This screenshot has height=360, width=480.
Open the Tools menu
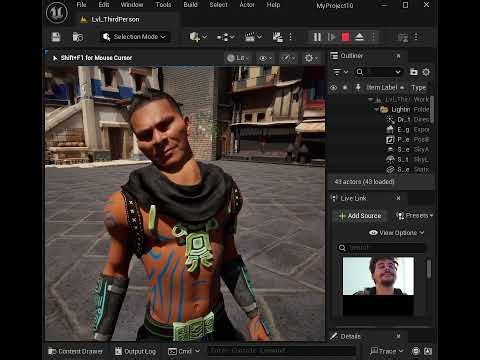click(x=163, y=5)
